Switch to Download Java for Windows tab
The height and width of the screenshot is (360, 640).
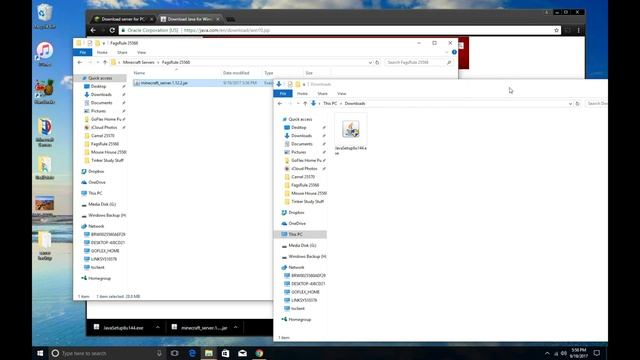[189, 19]
